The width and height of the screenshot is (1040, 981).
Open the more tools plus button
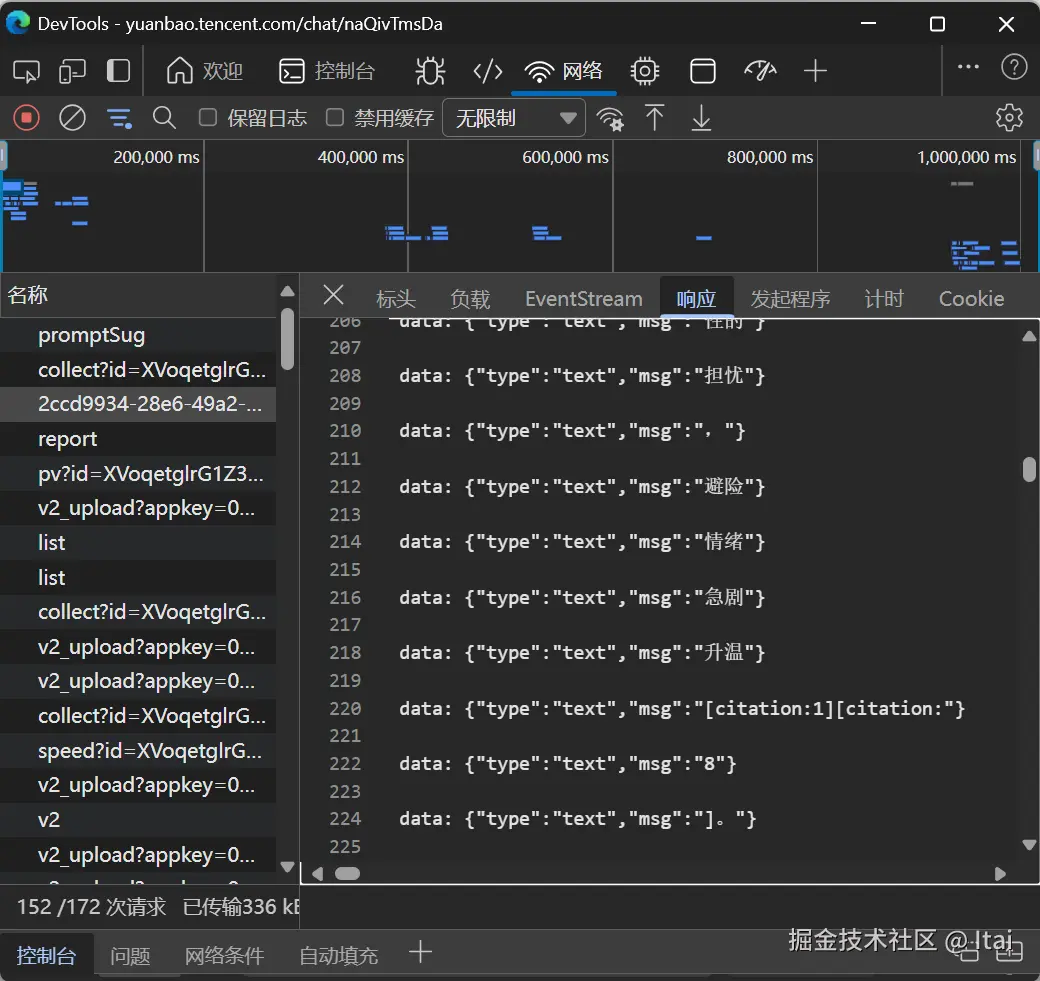point(815,70)
